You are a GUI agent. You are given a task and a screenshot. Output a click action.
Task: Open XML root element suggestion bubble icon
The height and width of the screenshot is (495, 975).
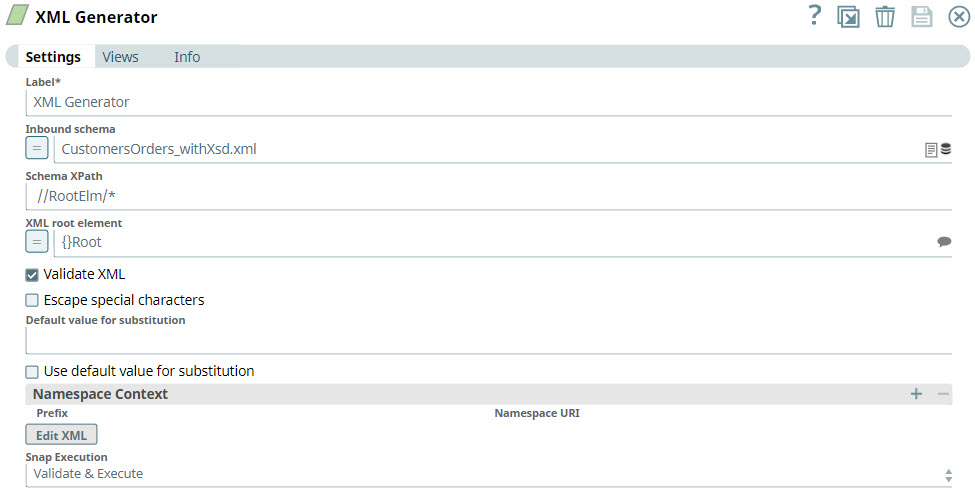tap(944, 242)
